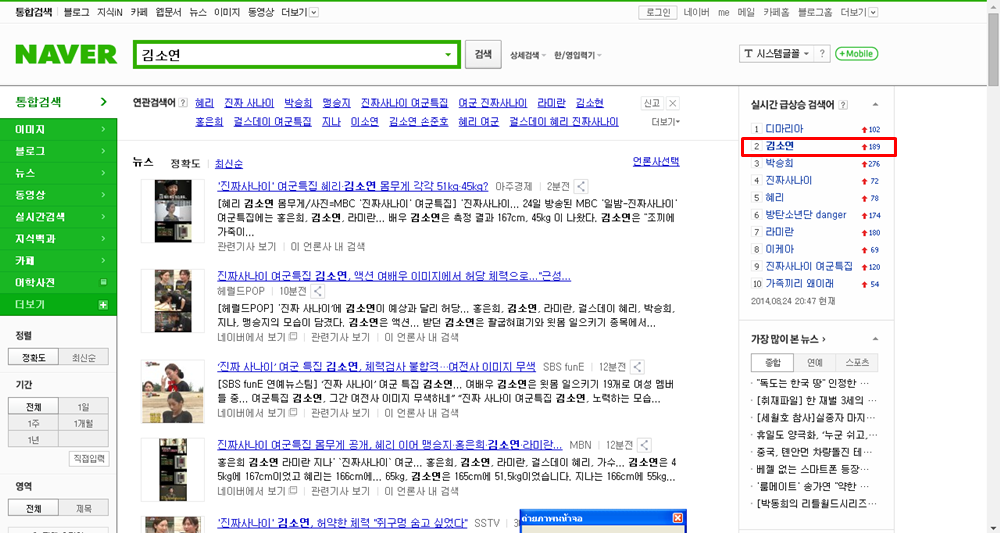This screenshot has height=533, width=1000.
Task: Click the 신고 report button
Action: click(x=652, y=103)
